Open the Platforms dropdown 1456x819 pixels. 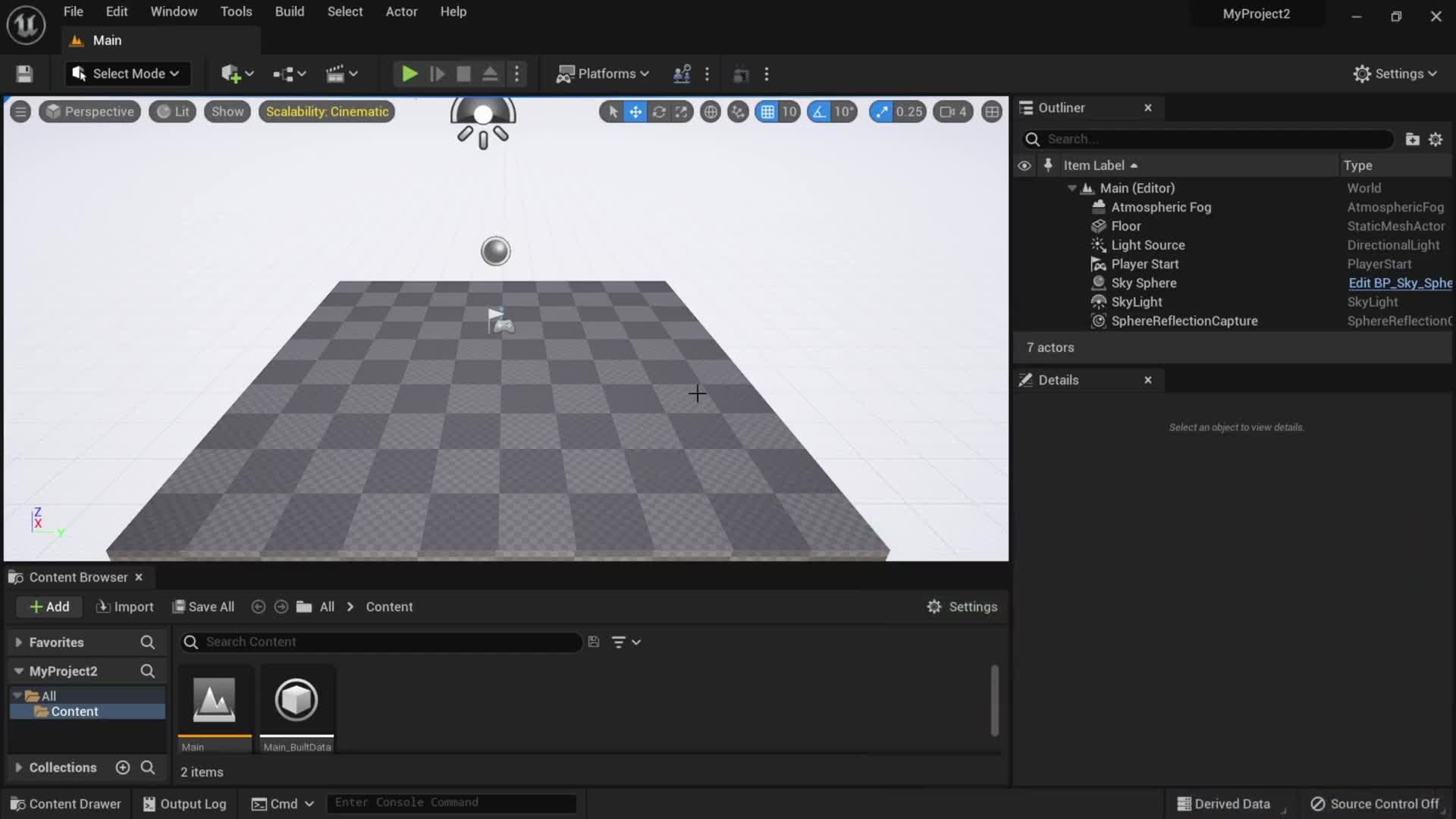coord(604,74)
